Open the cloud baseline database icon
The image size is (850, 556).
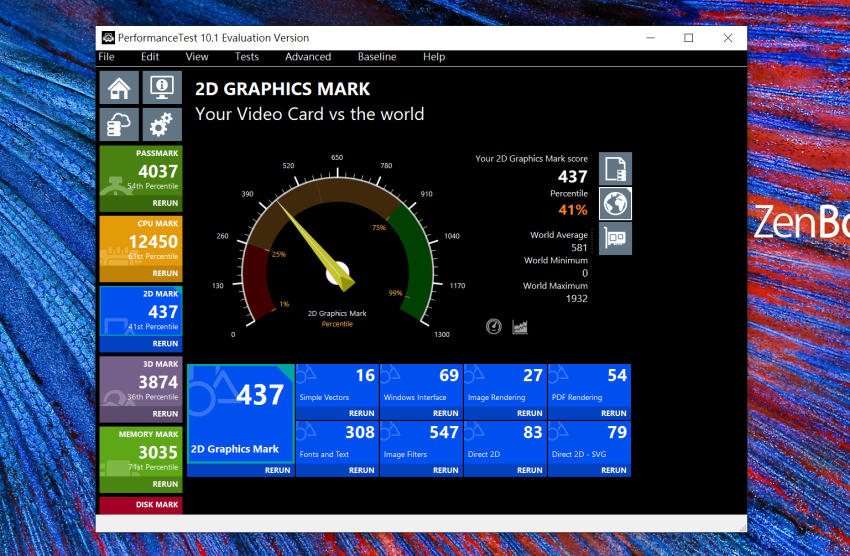point(119,124)
